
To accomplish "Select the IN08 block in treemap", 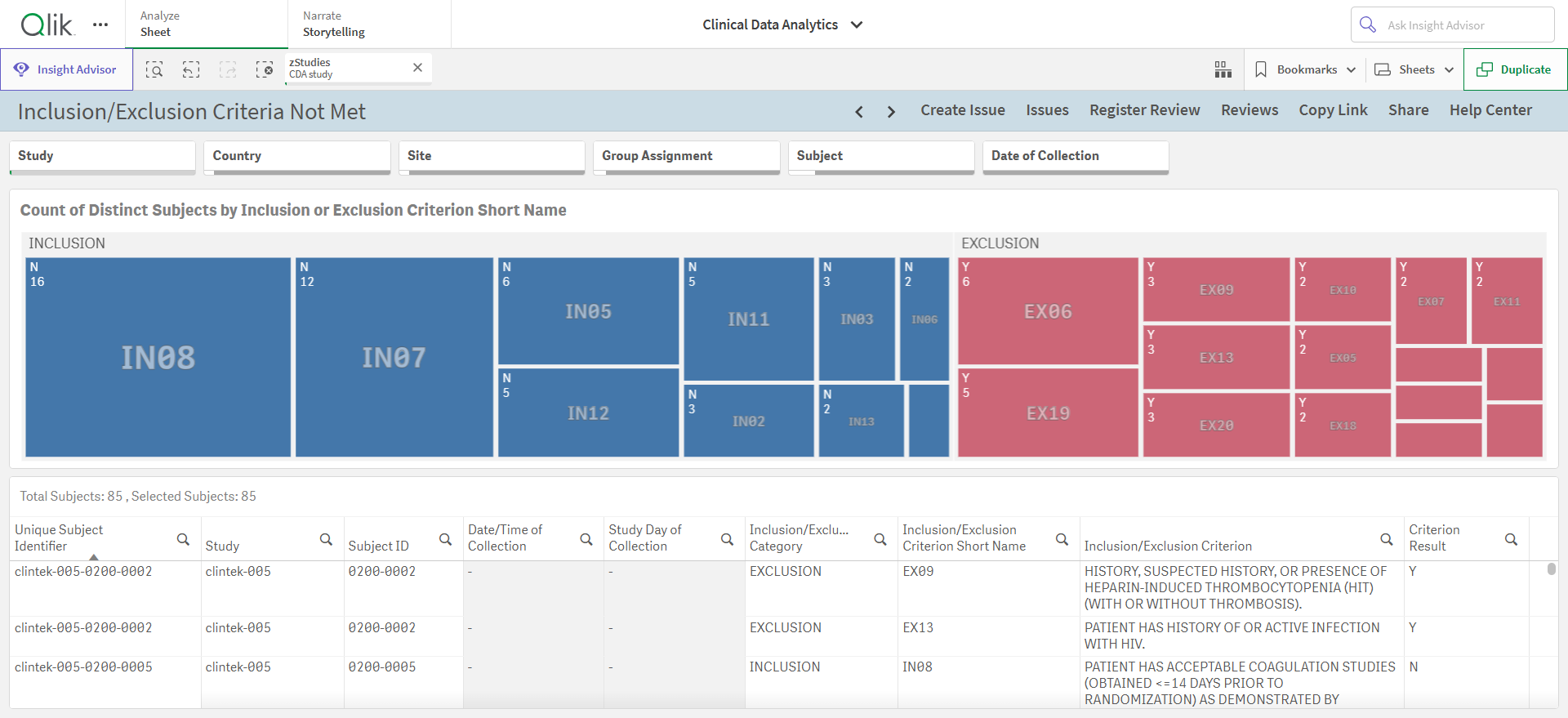I will [x=158, y=357].
